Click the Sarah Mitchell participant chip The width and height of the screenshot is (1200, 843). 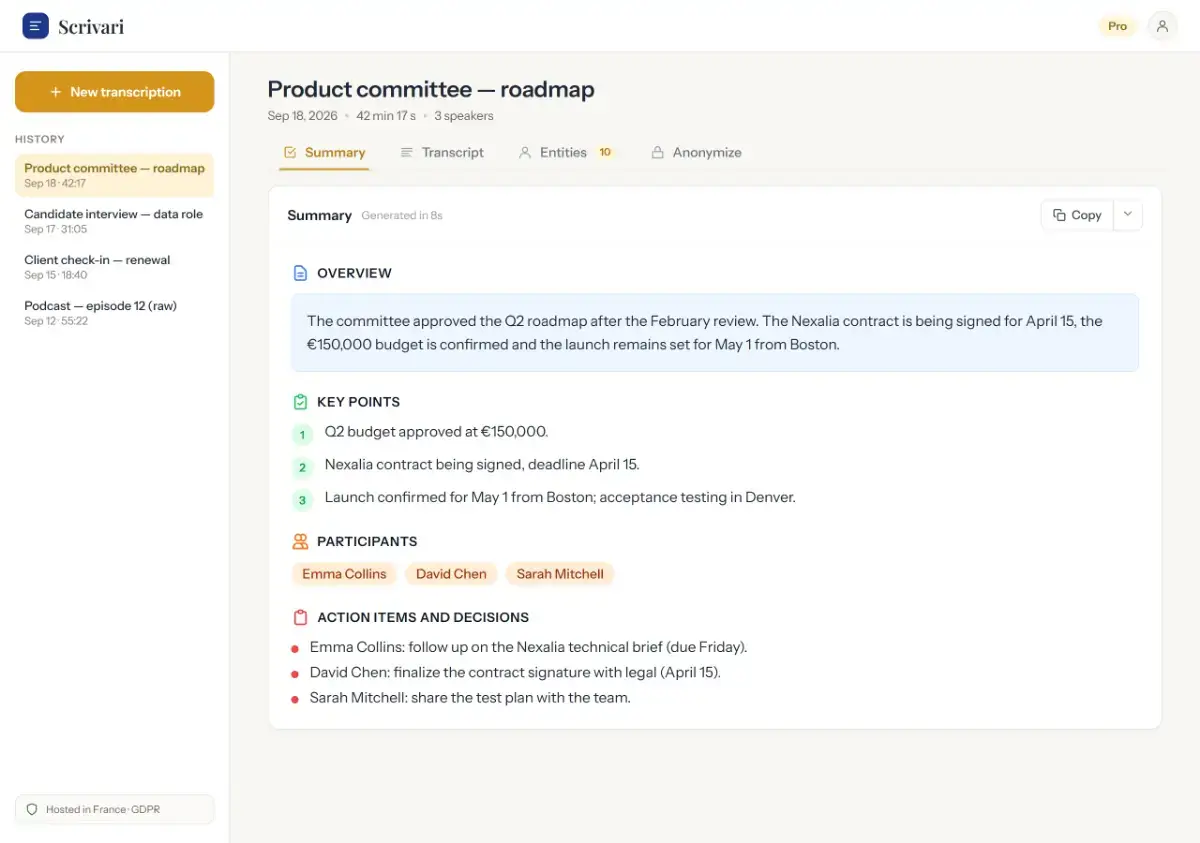coord(560,574)
